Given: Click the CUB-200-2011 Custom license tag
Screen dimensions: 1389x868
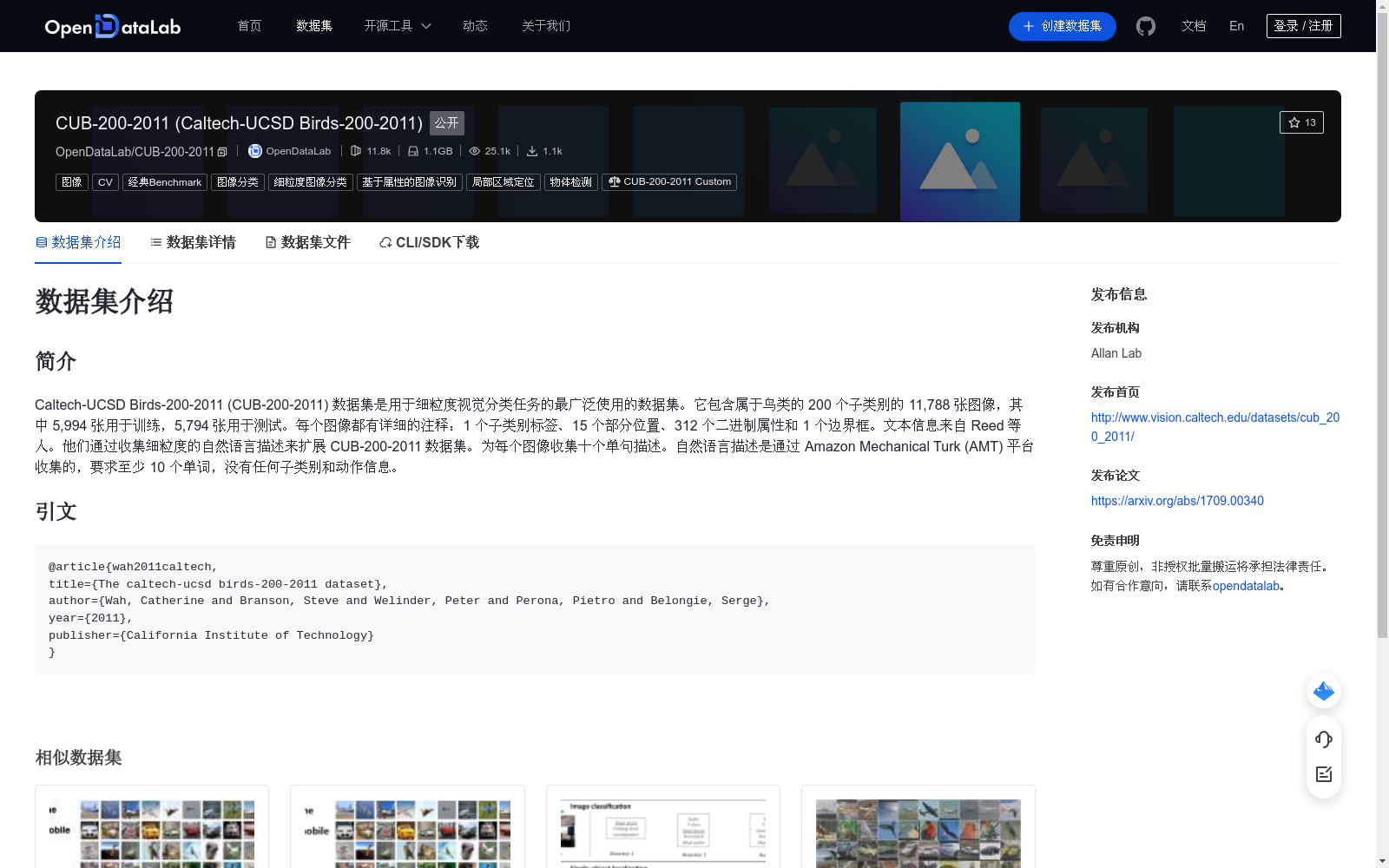Looking at the screenshot, I should 669,182.
